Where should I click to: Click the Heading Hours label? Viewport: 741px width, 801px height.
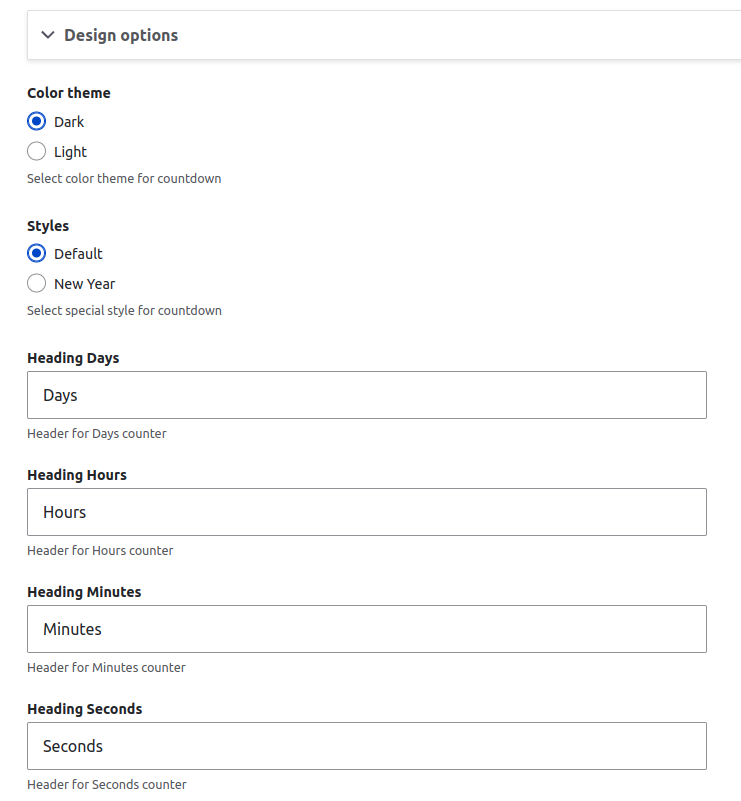(76, 474)
